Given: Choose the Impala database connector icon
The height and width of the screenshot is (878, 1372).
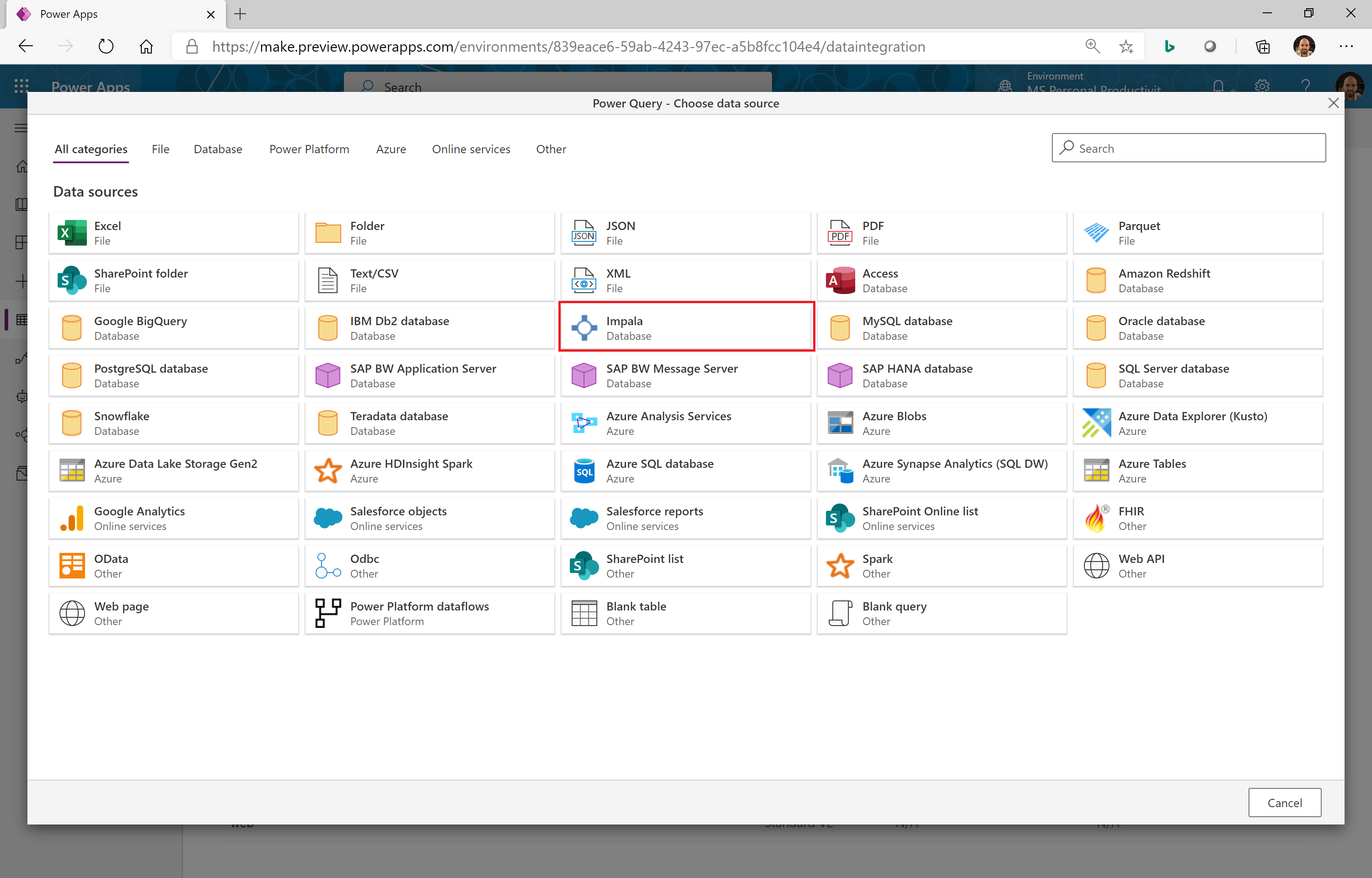Looking at the screenshot, I should pyautogui.click(x=584, y=328).
